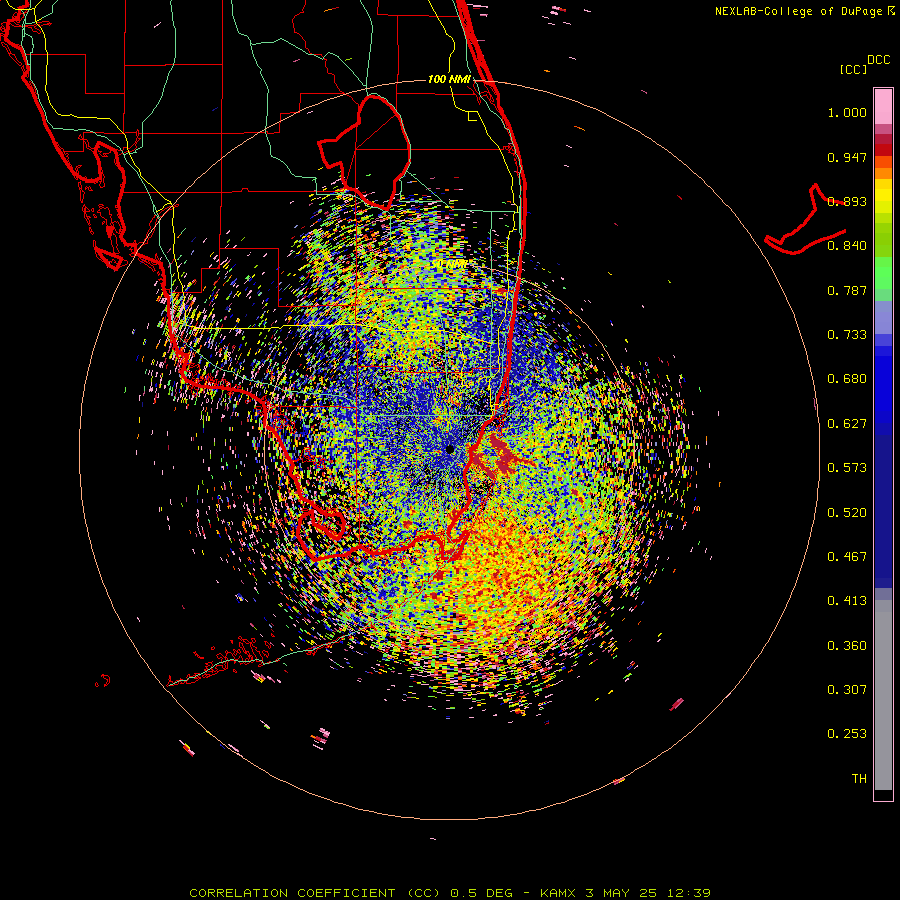Click the KAMX station identifier
Viewport: 900px width, 900px height.
pos(559,893)
